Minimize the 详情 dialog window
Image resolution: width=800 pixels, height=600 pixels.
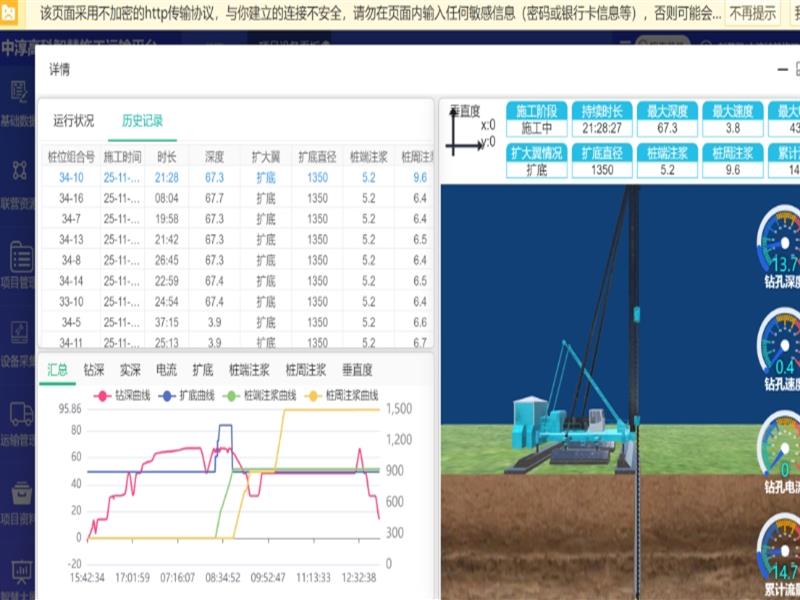click(x=781, y=69)
